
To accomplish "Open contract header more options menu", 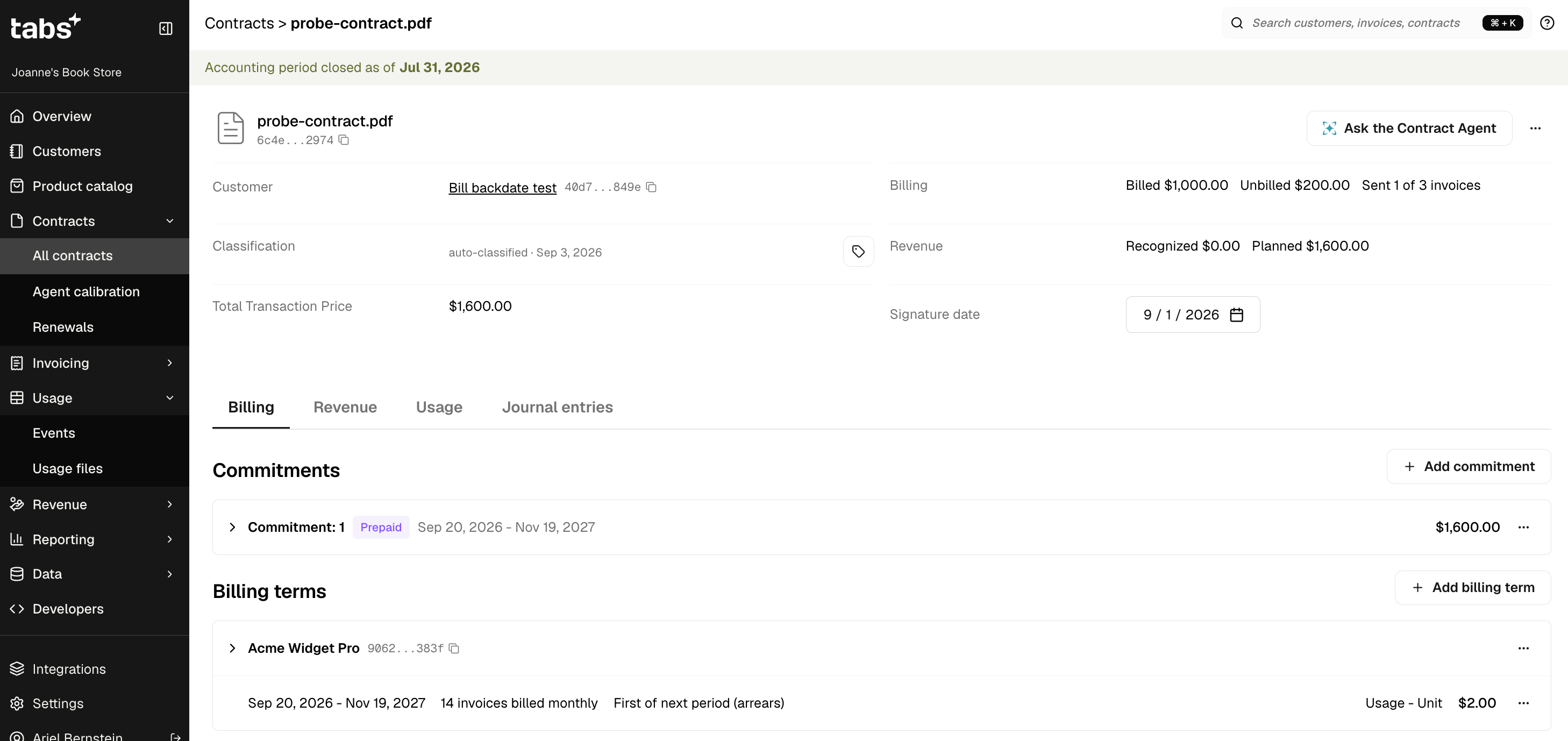I will [1535, 129].
